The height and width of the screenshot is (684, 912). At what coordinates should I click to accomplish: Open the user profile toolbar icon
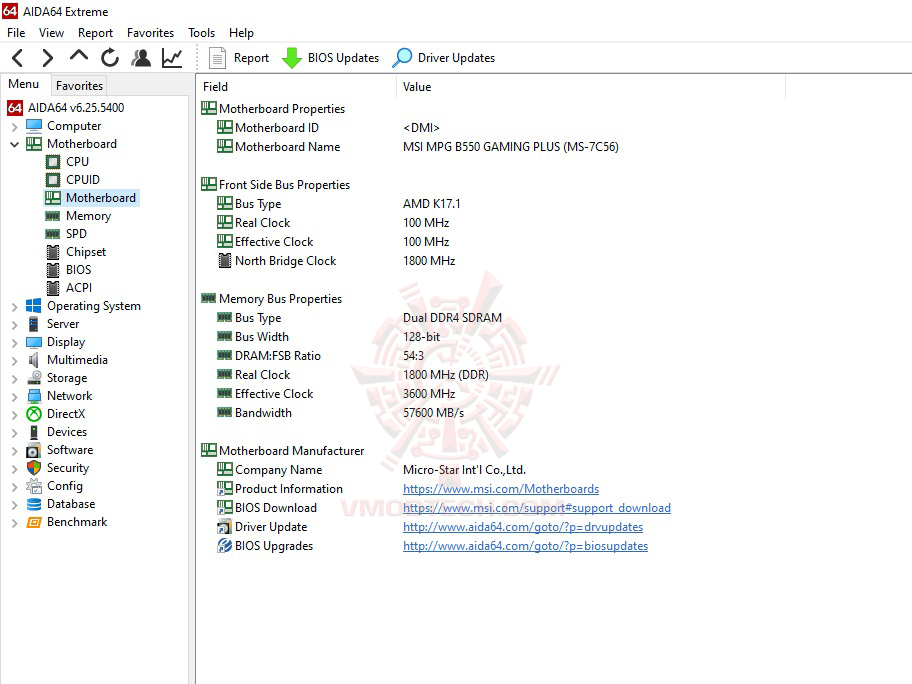[141, 58]
